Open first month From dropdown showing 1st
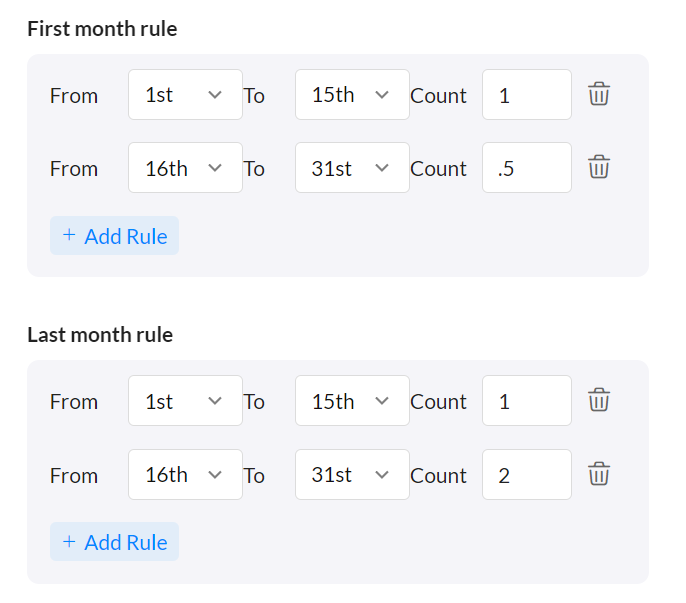The image size is (686, 603). [185, 95]
